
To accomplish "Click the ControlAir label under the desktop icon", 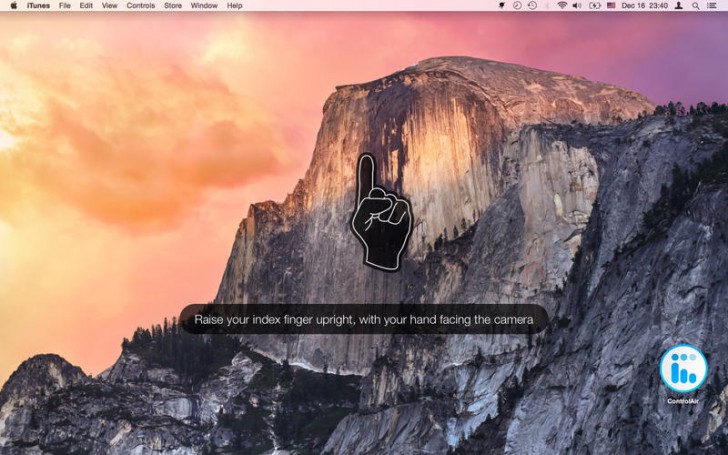I will click(683, 401).
